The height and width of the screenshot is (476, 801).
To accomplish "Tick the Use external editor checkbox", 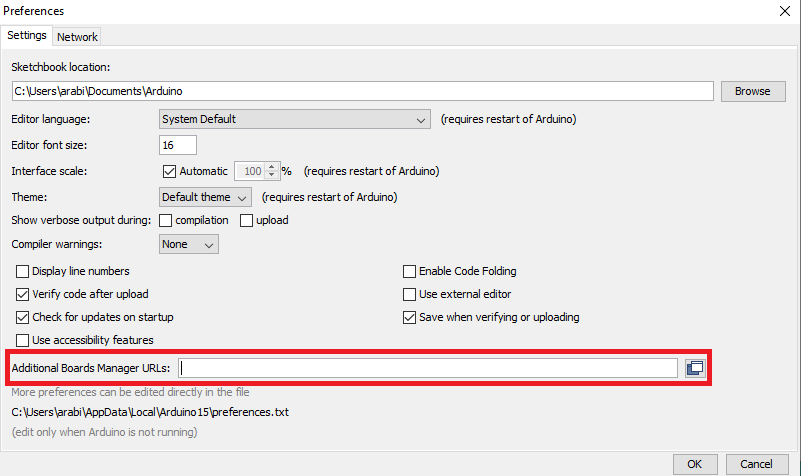I will [x=409, y=294].
